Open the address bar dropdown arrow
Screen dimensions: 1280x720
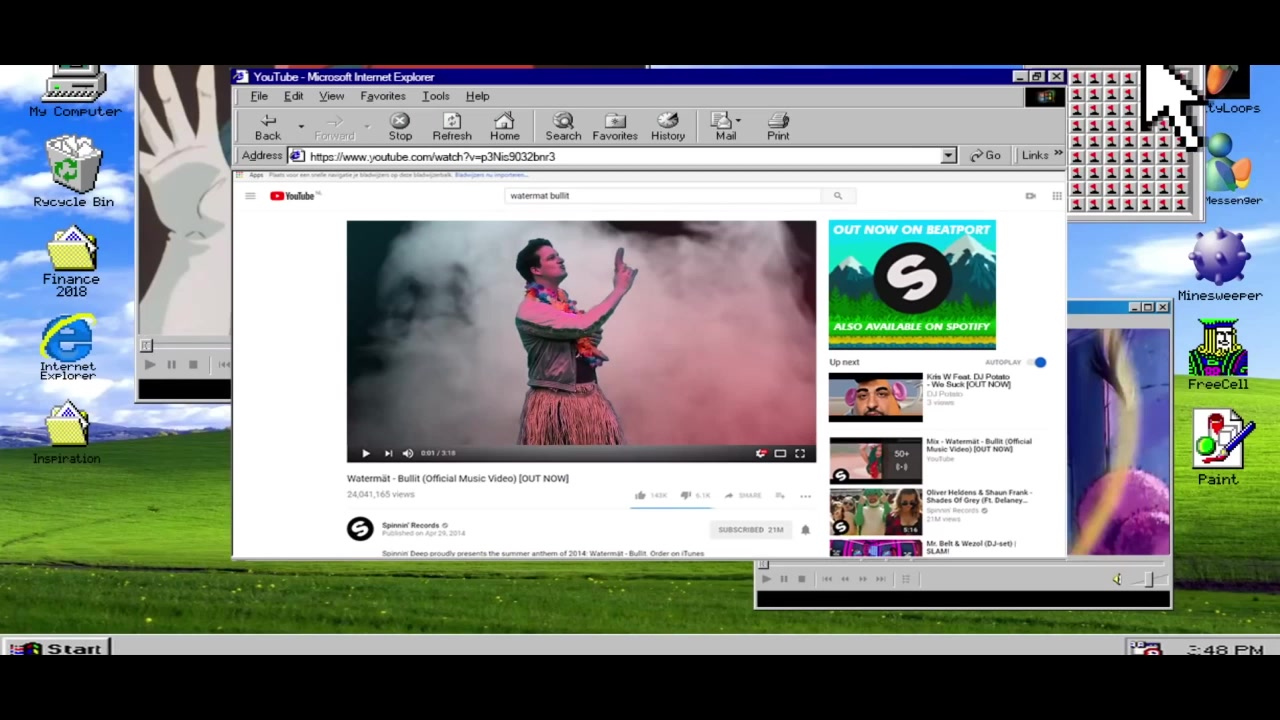[948, 156]
